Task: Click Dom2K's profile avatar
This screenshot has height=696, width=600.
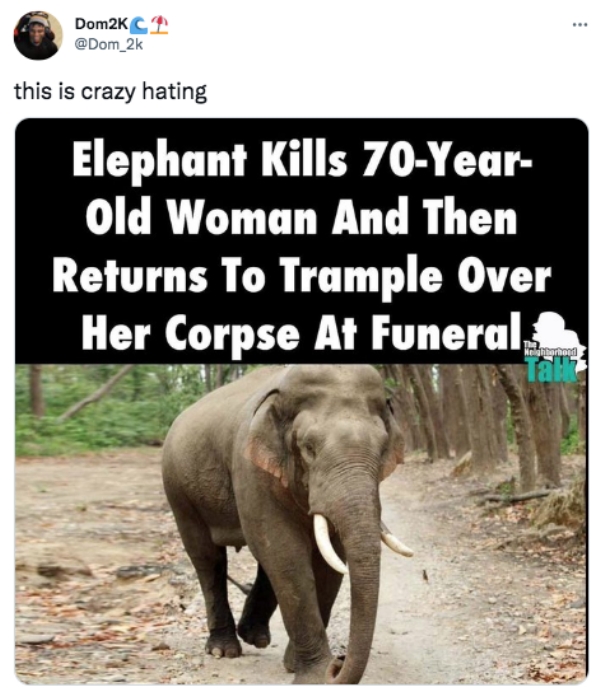Action: [37, 36]
